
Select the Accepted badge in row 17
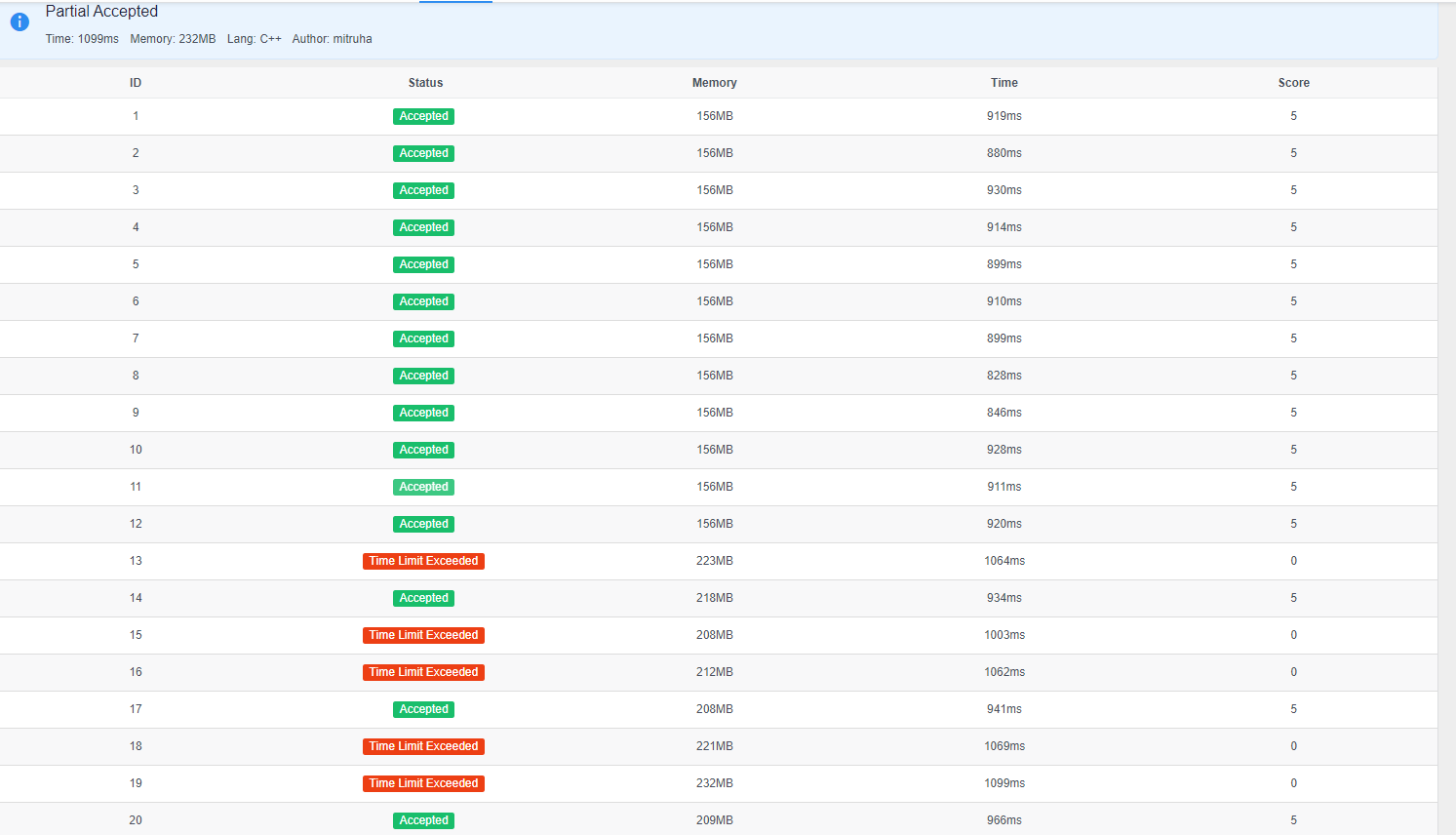[424, 709]
